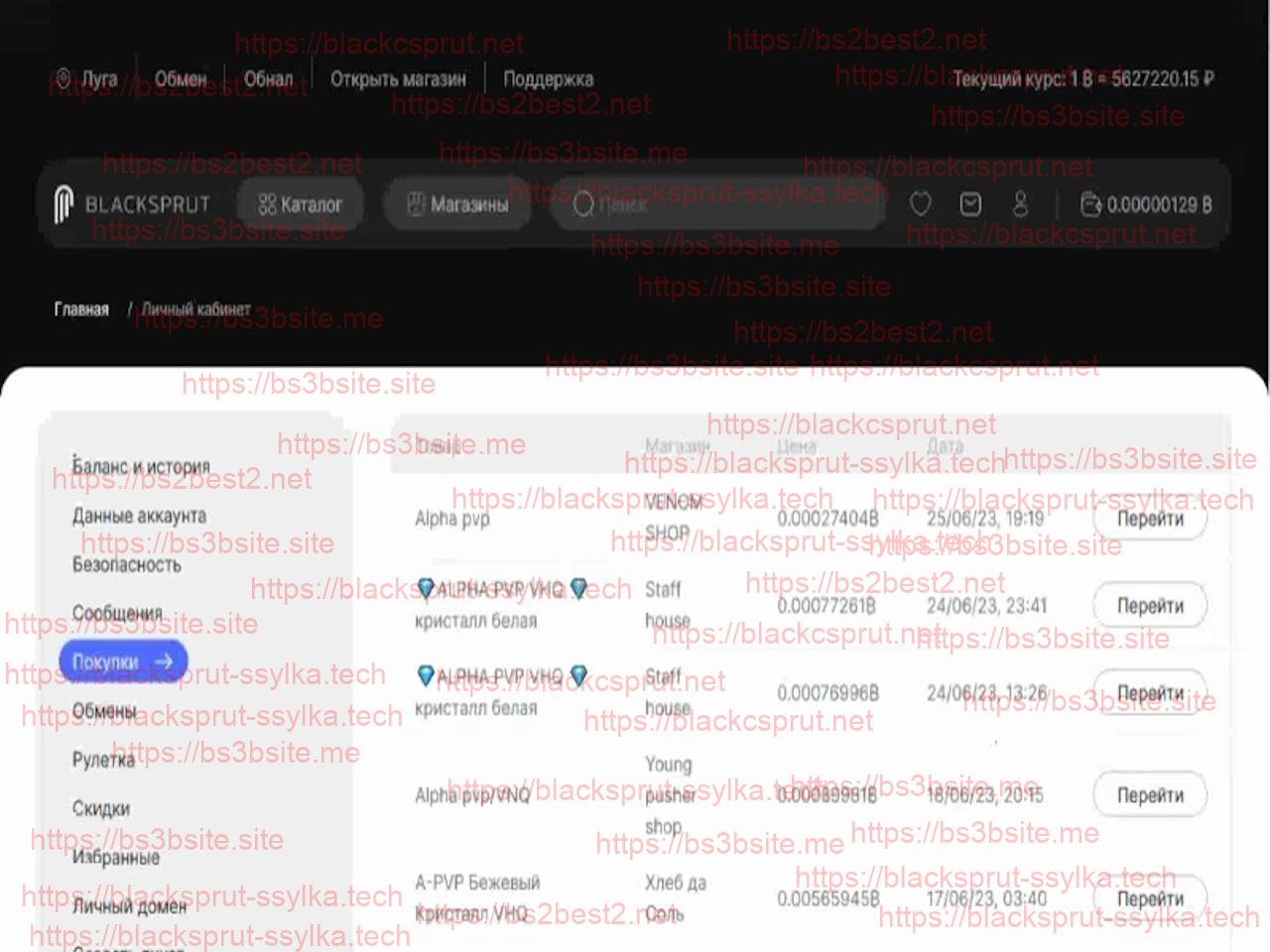
Task: Open Обмен in the top bar
Action: pyautogui.click(x=181, y=78)
